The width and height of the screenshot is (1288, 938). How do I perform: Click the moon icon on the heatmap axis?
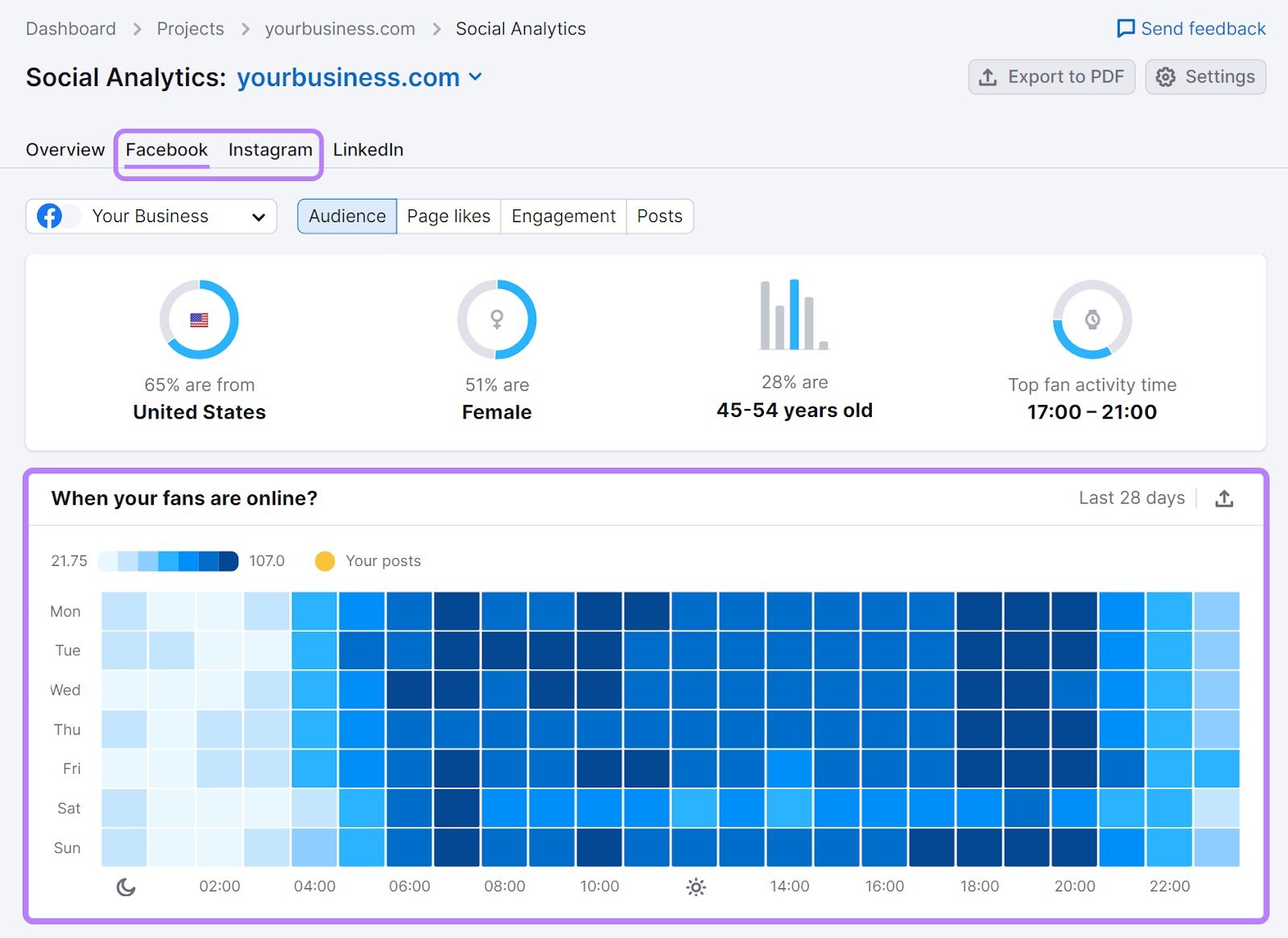click(126, 886)
